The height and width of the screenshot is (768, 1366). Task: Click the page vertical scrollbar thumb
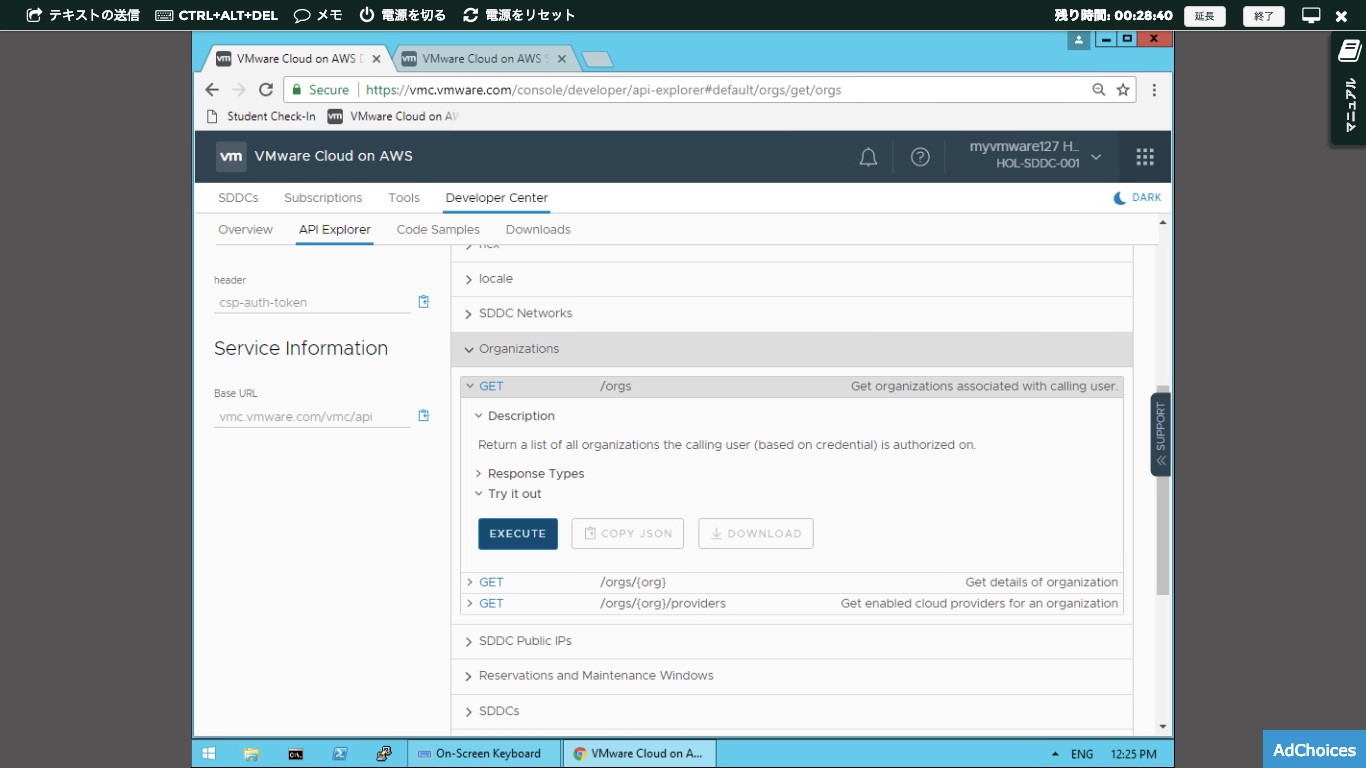(x=1163, y=490)
